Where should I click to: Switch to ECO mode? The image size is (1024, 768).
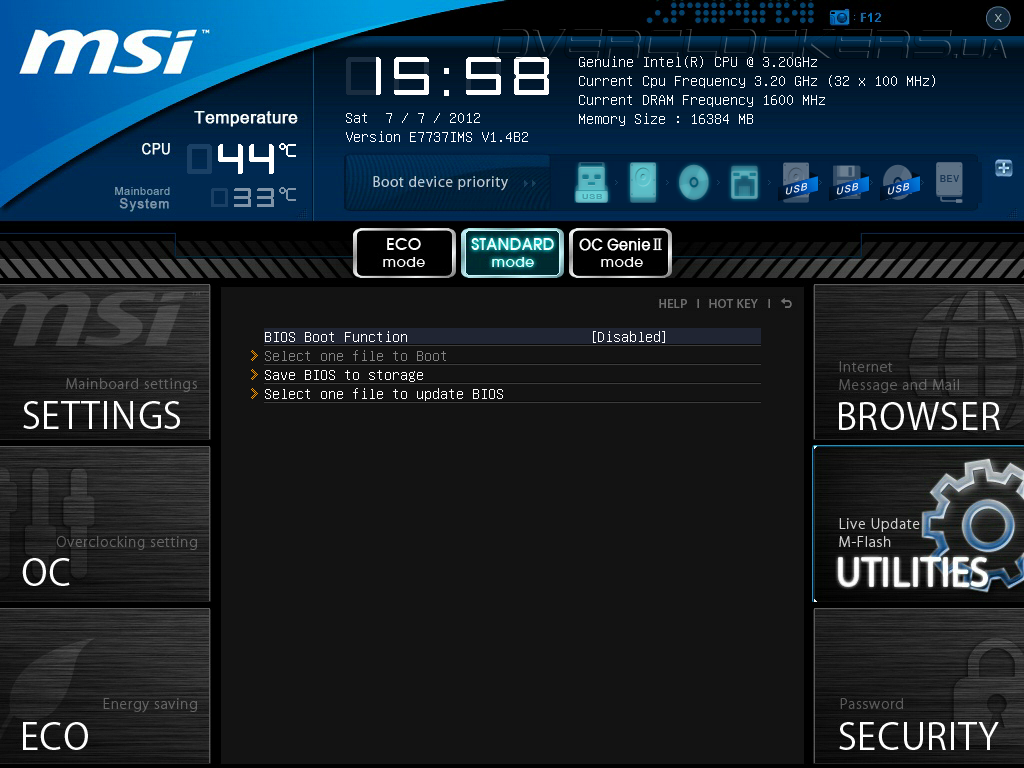pos(404,253)
